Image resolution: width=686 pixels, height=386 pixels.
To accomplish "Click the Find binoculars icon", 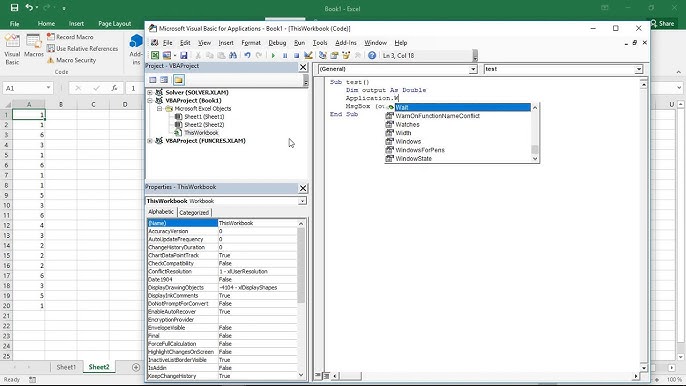I will (233, 56).
